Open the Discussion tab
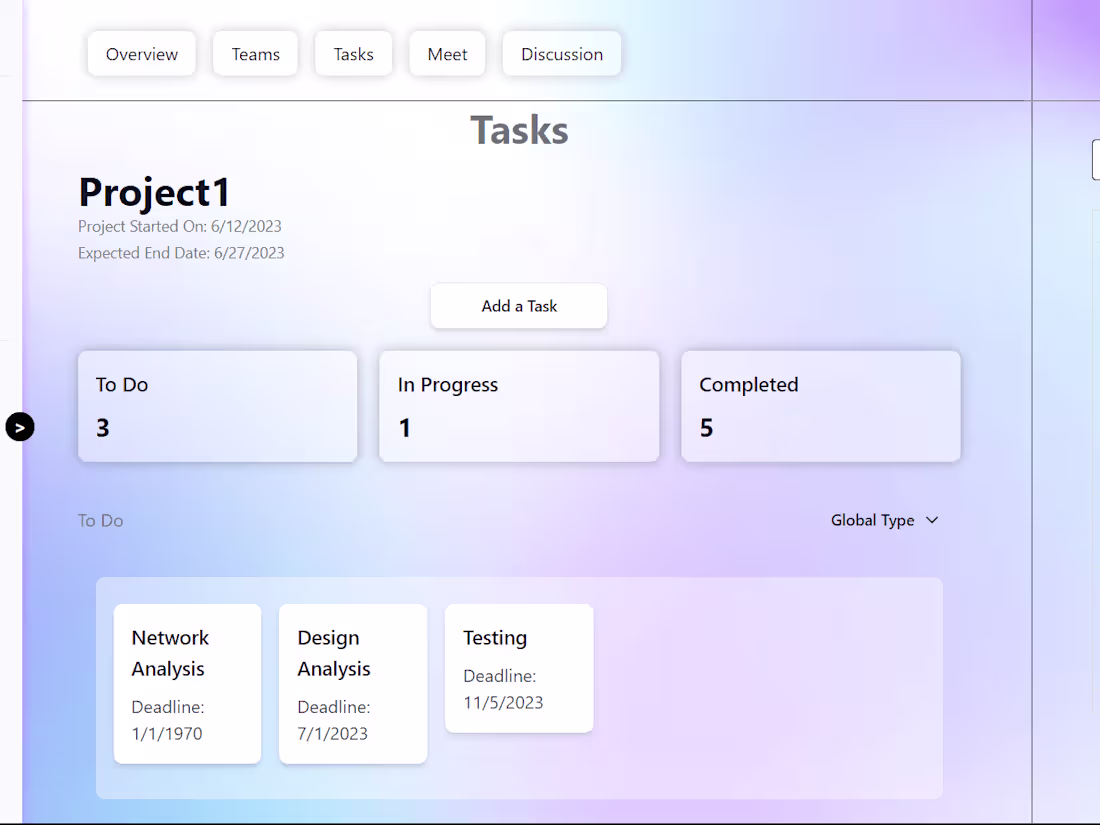Image resolution: width=1100 pixels, height=825 pixels. pyautogui.click(x=562, y=54)
